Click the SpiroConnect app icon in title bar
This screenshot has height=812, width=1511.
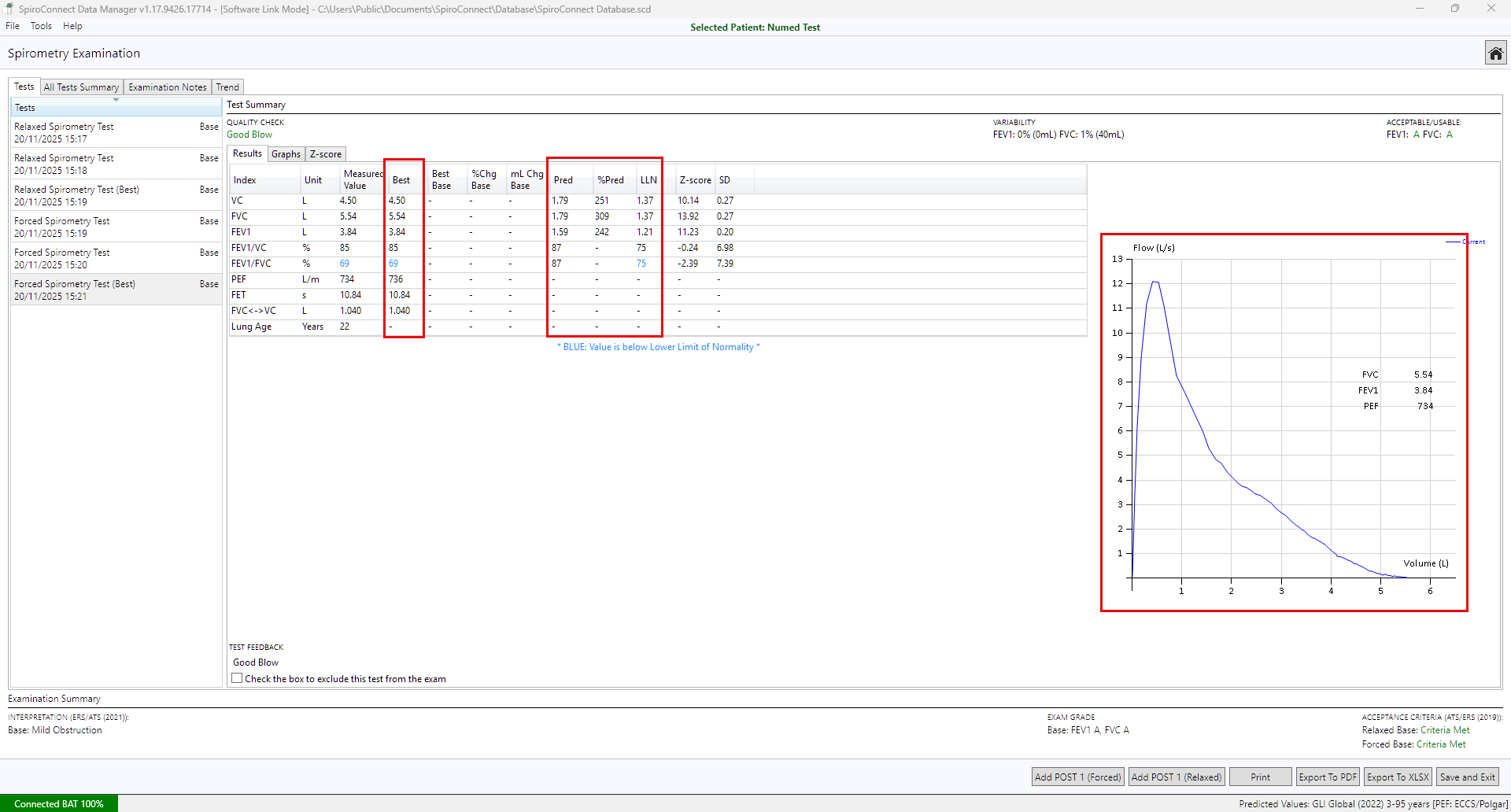tap(9, 9)
